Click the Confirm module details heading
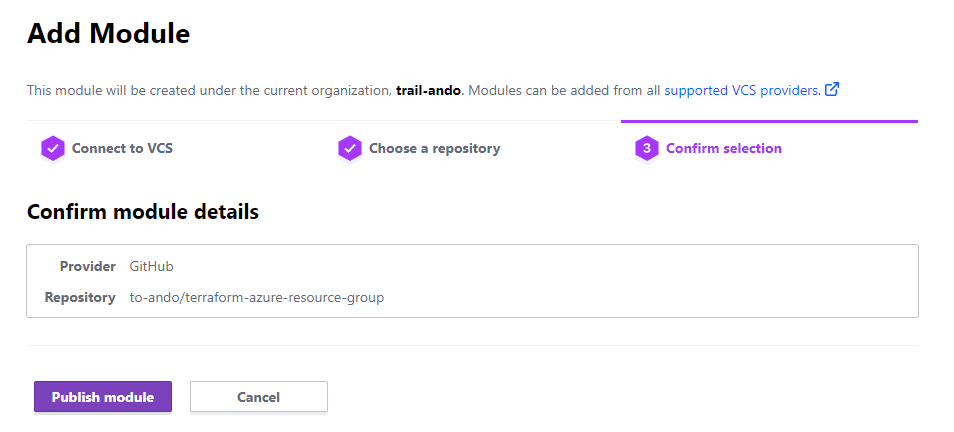954x432 pixels. 143,212
